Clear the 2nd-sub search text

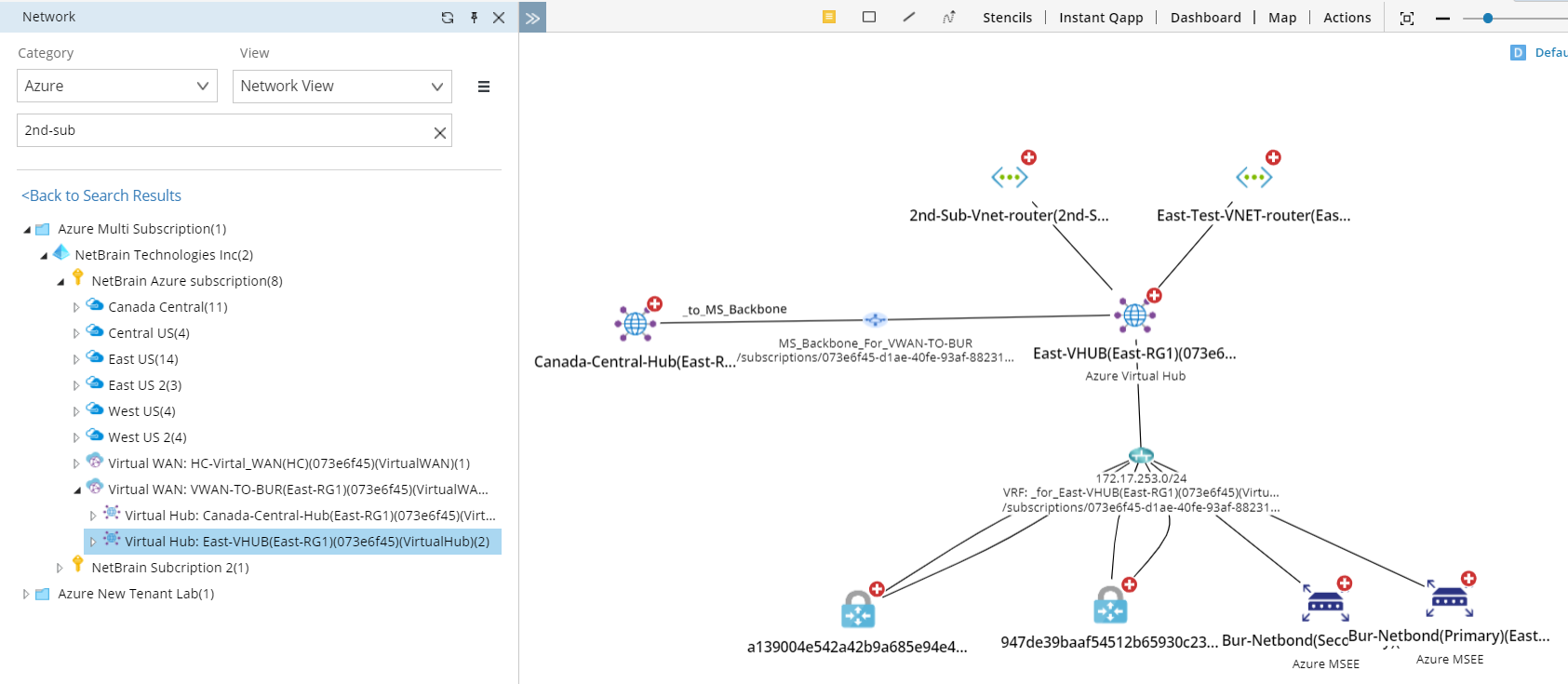pos(440,133)
